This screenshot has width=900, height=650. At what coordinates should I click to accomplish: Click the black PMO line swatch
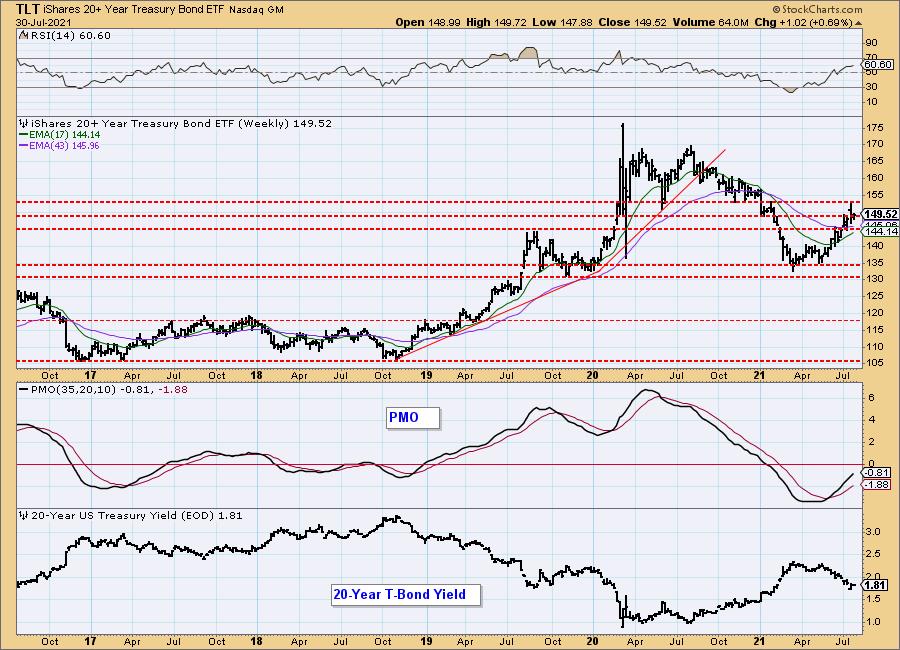point(24,389)
